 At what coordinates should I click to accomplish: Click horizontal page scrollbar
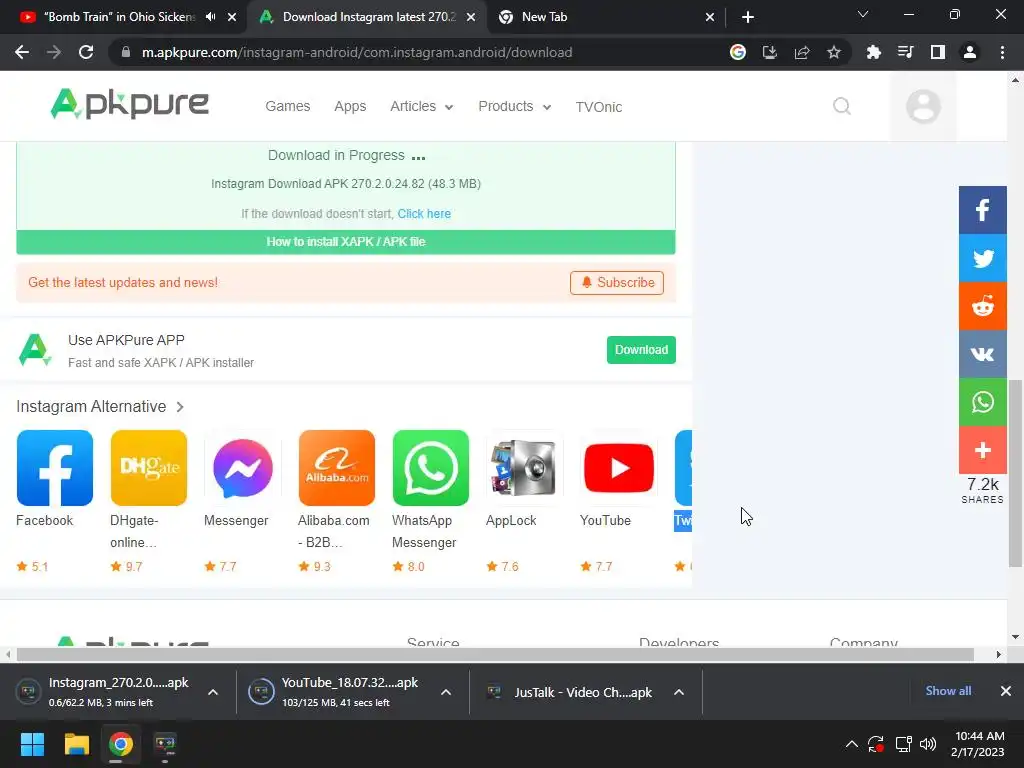[495, 654]
